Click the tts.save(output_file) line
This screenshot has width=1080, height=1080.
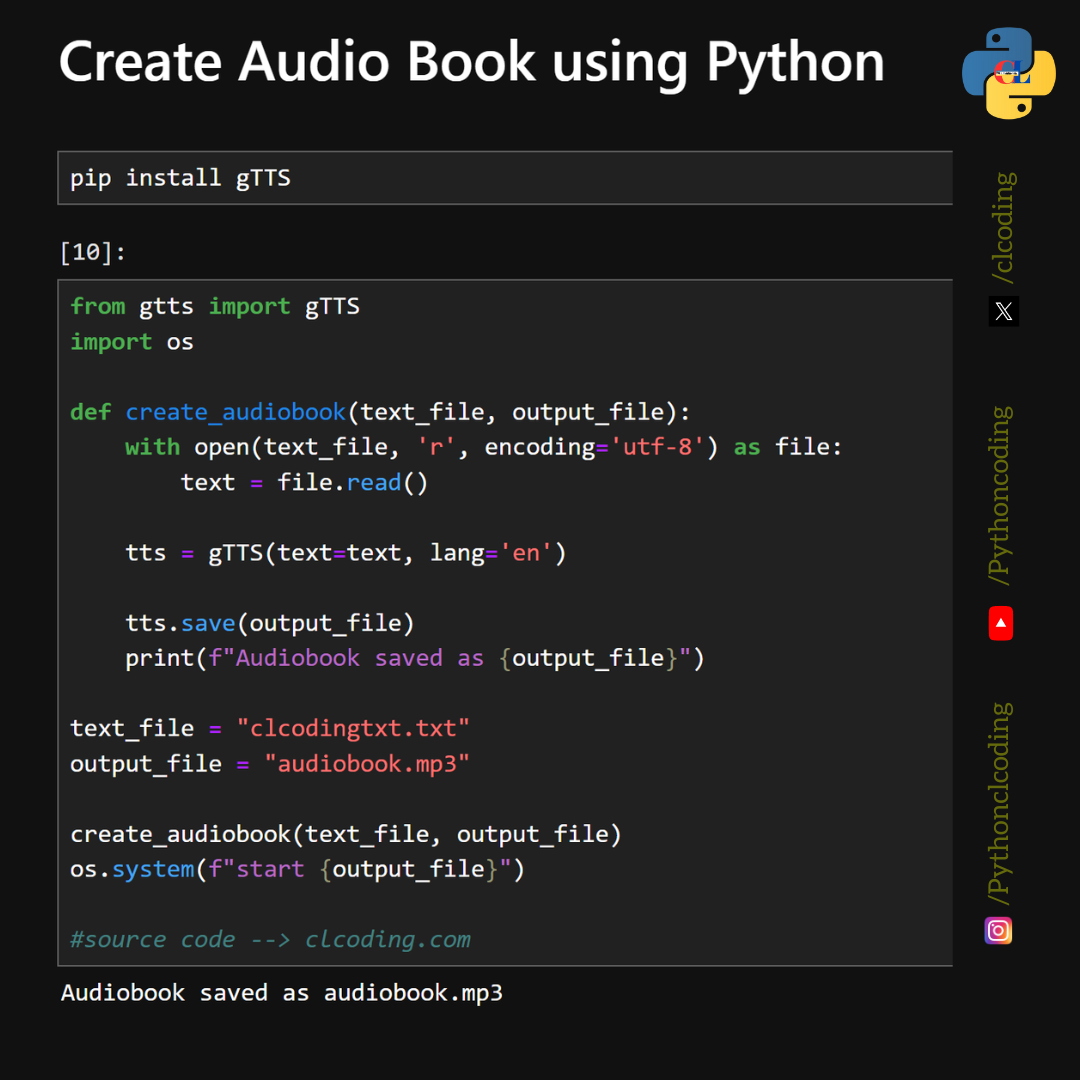tap(270, 623)
